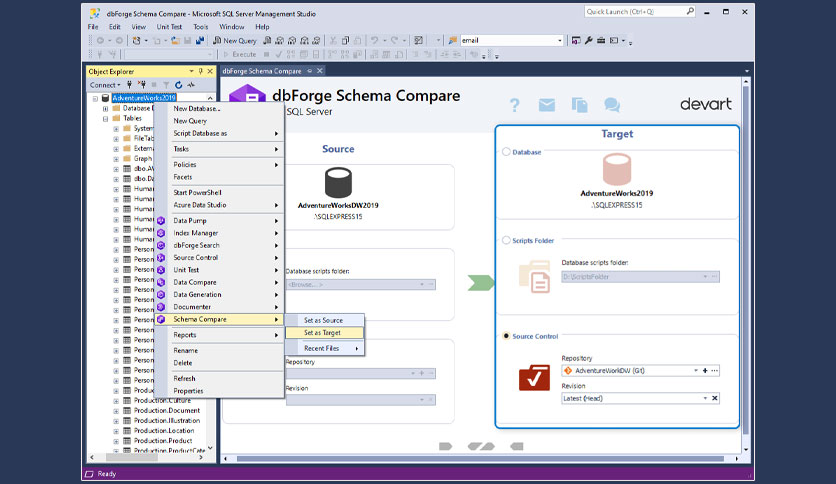Choose Start PowerShell in context menu

(x=219, y=192)
